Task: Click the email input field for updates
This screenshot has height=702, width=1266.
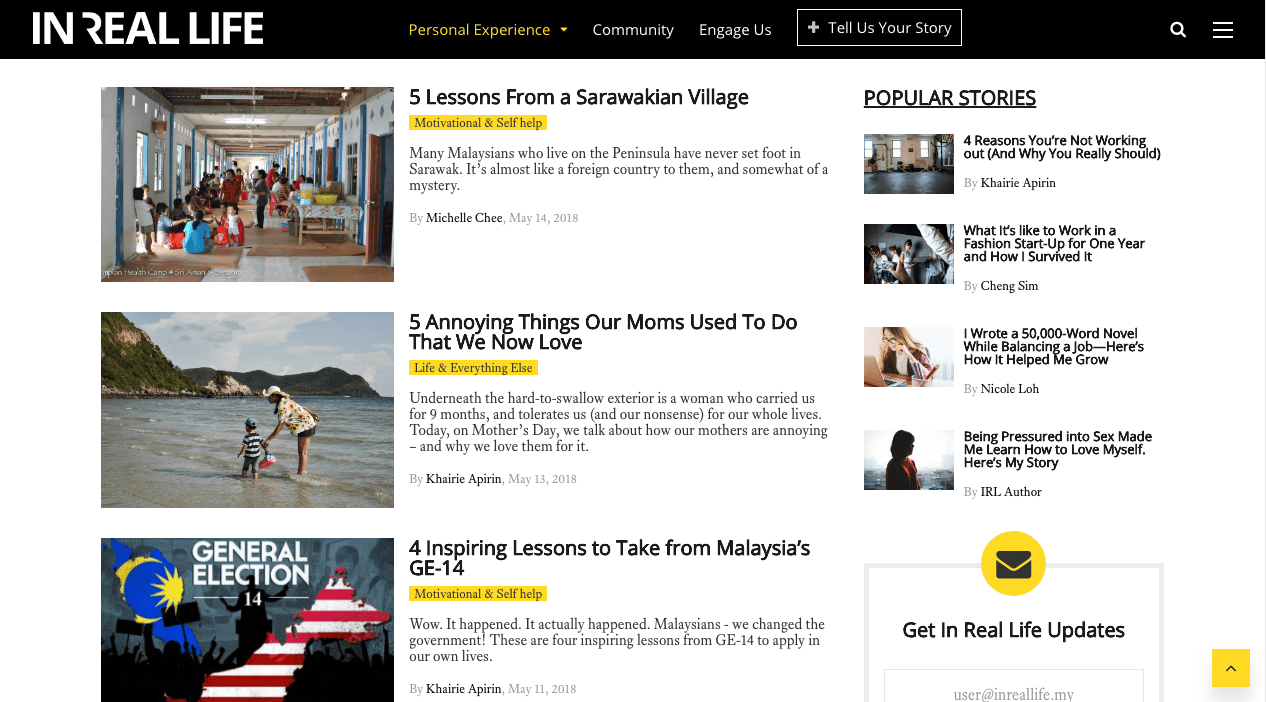Action: click(1013, 687)
